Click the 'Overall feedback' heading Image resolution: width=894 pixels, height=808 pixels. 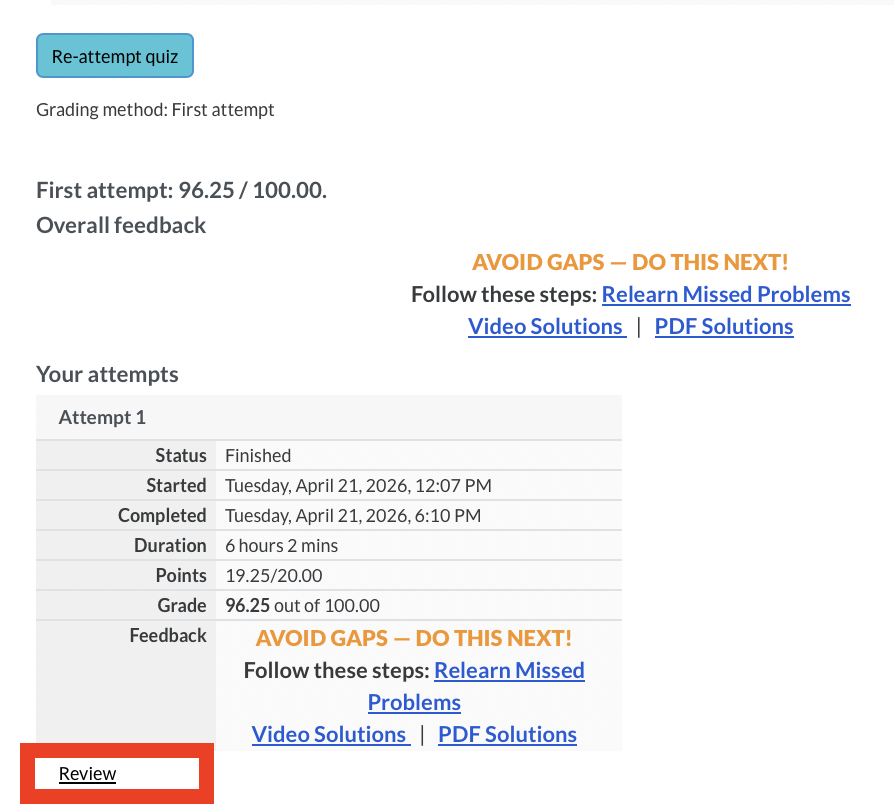[x=121, y=225]
